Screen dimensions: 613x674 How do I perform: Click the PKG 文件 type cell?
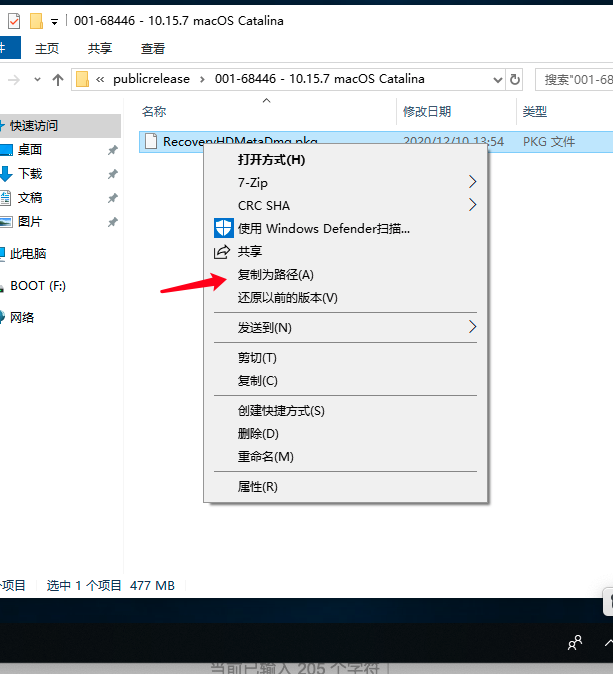click(549, 141)
